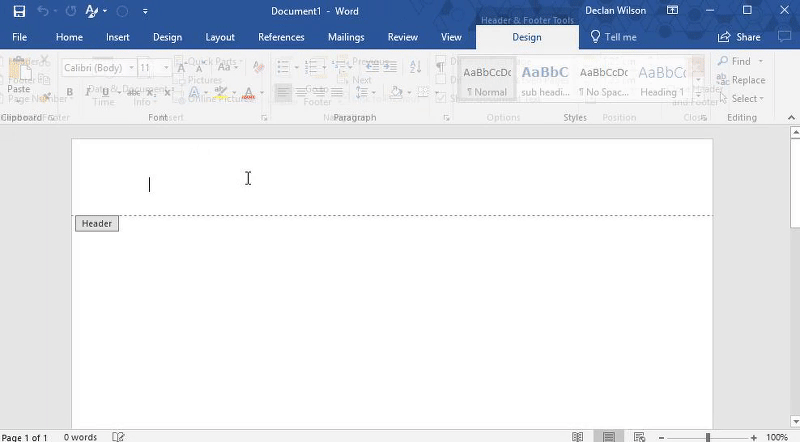Screen dimensions: 800x442
Task: Click the Undo arrow icon
Action: pyautogui.click(x=43, y=11)
